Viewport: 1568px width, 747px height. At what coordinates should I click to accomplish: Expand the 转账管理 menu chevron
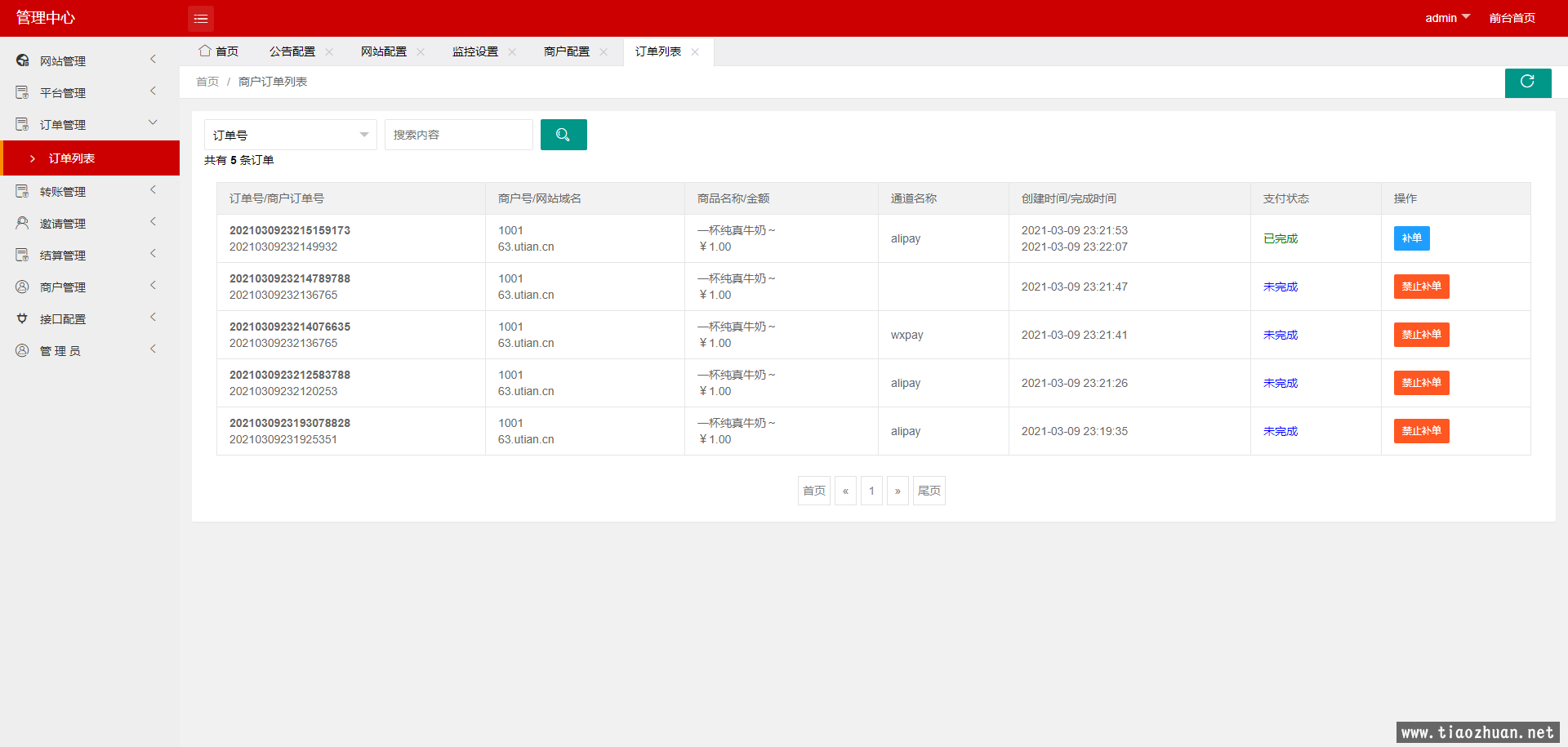[x=153, y=189]
